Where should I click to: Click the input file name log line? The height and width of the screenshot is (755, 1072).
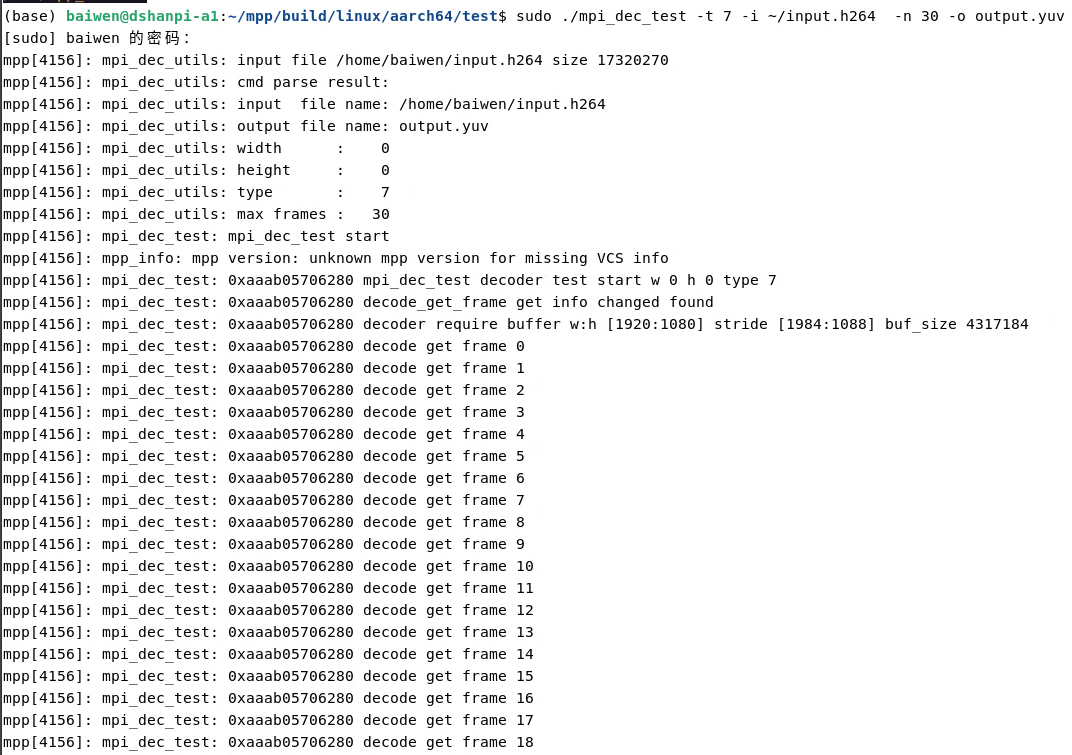304,104
